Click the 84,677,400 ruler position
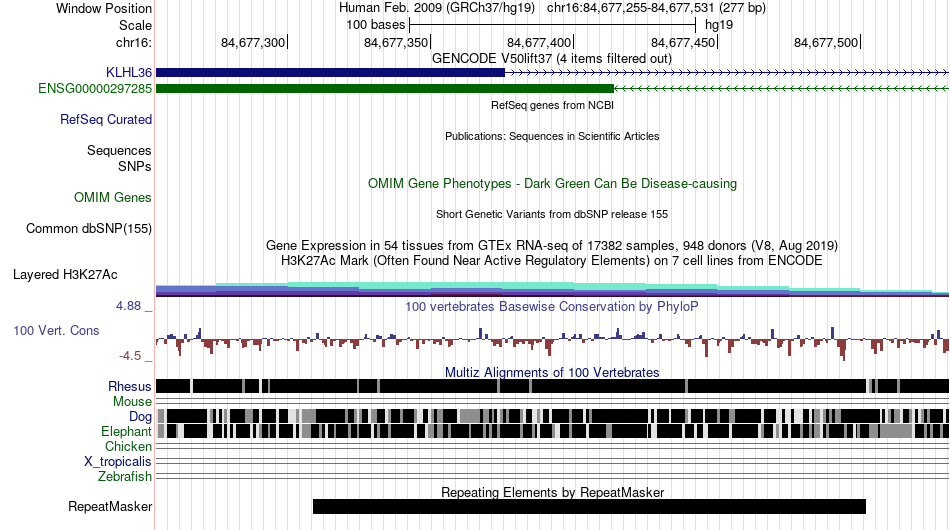The height and width of the screenshot is (530, 950). click(x=539, y=42)
